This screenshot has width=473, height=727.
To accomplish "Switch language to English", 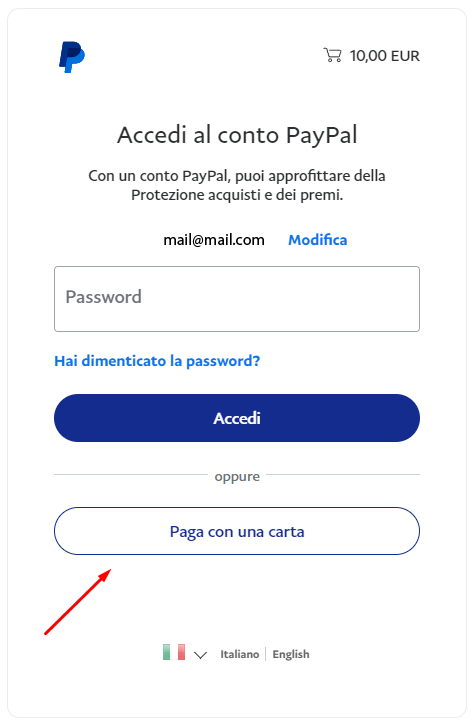I will tap(291, 654).
